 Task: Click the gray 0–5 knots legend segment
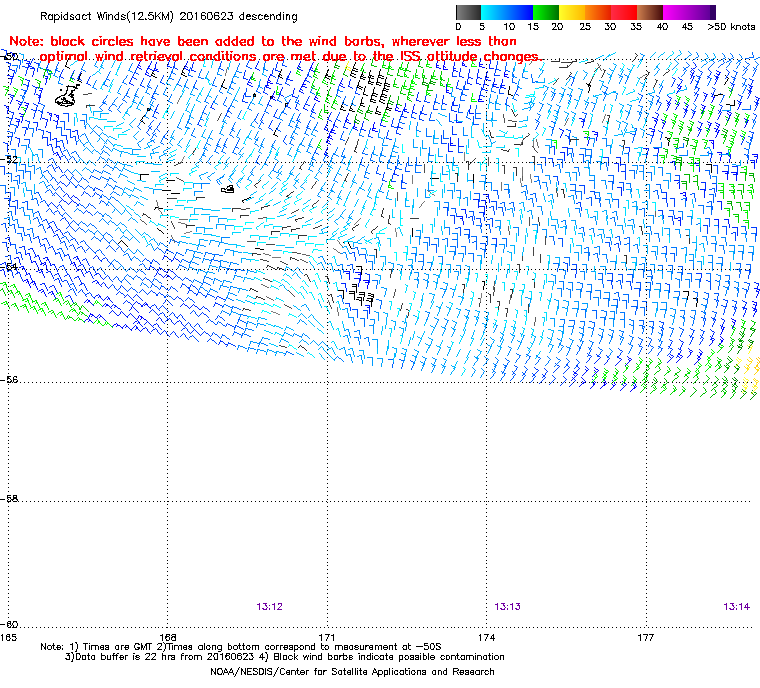coord(468,12)
